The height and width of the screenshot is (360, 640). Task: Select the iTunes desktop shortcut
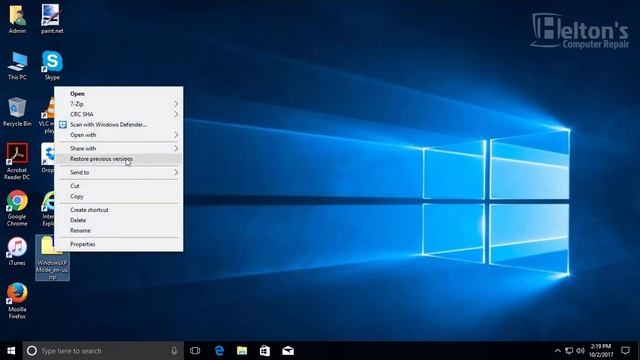coord(17,251)
